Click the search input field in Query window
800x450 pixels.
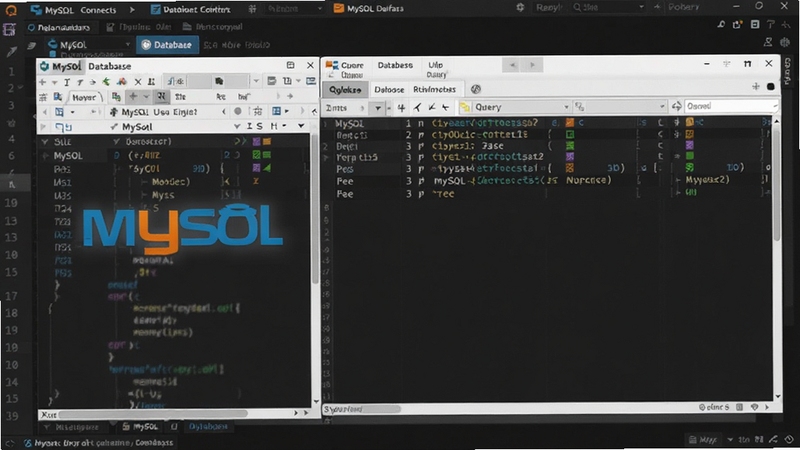click(x=731, y=106)
